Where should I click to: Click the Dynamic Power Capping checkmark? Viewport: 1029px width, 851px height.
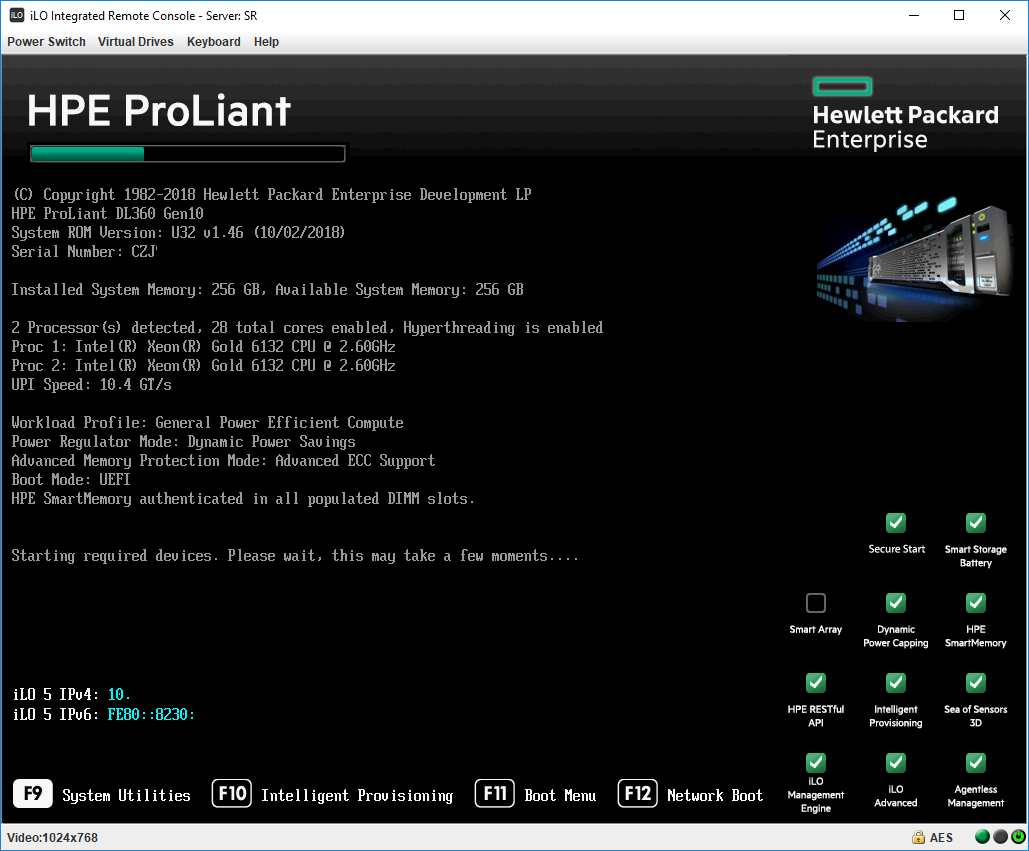[x=896, y=603]
